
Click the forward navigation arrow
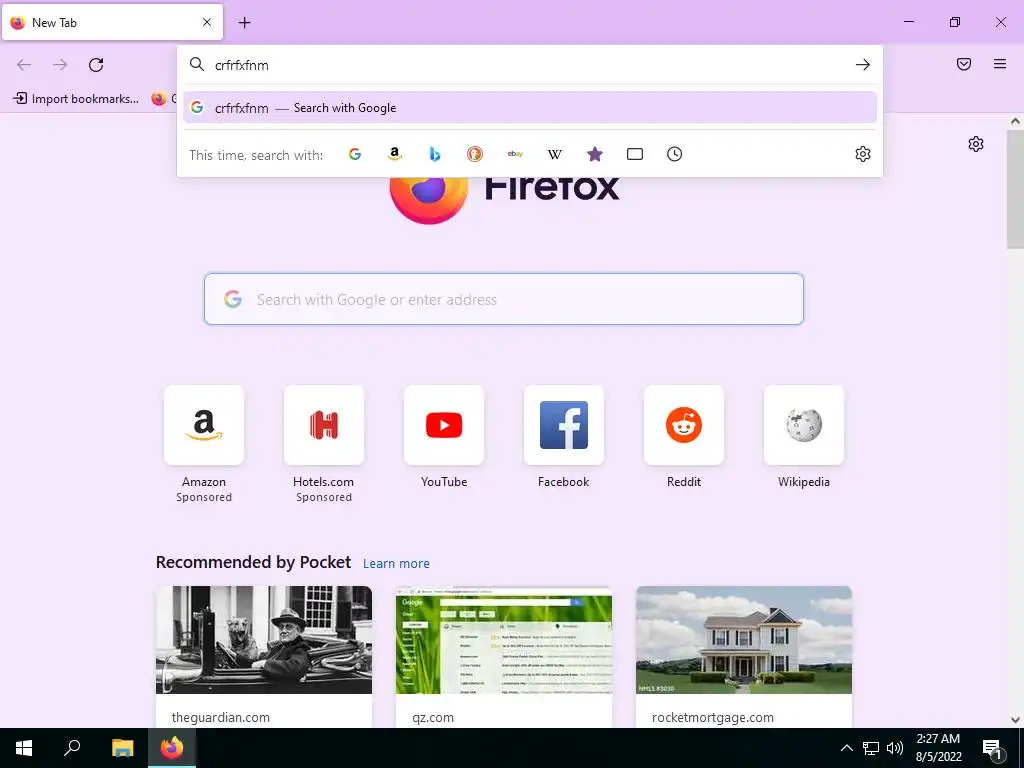(60, 65)
